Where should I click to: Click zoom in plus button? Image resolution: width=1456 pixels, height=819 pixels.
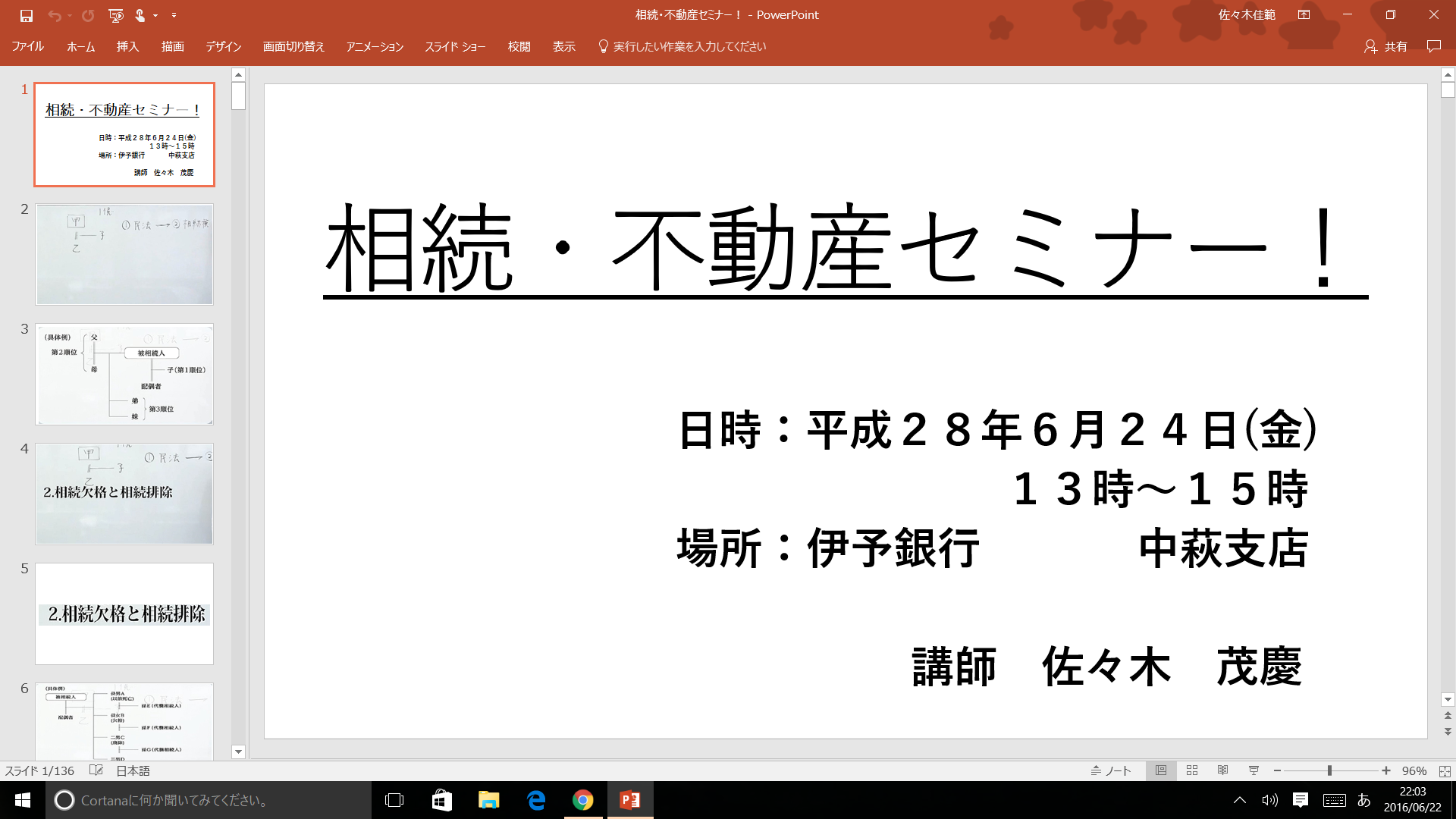1386,770
